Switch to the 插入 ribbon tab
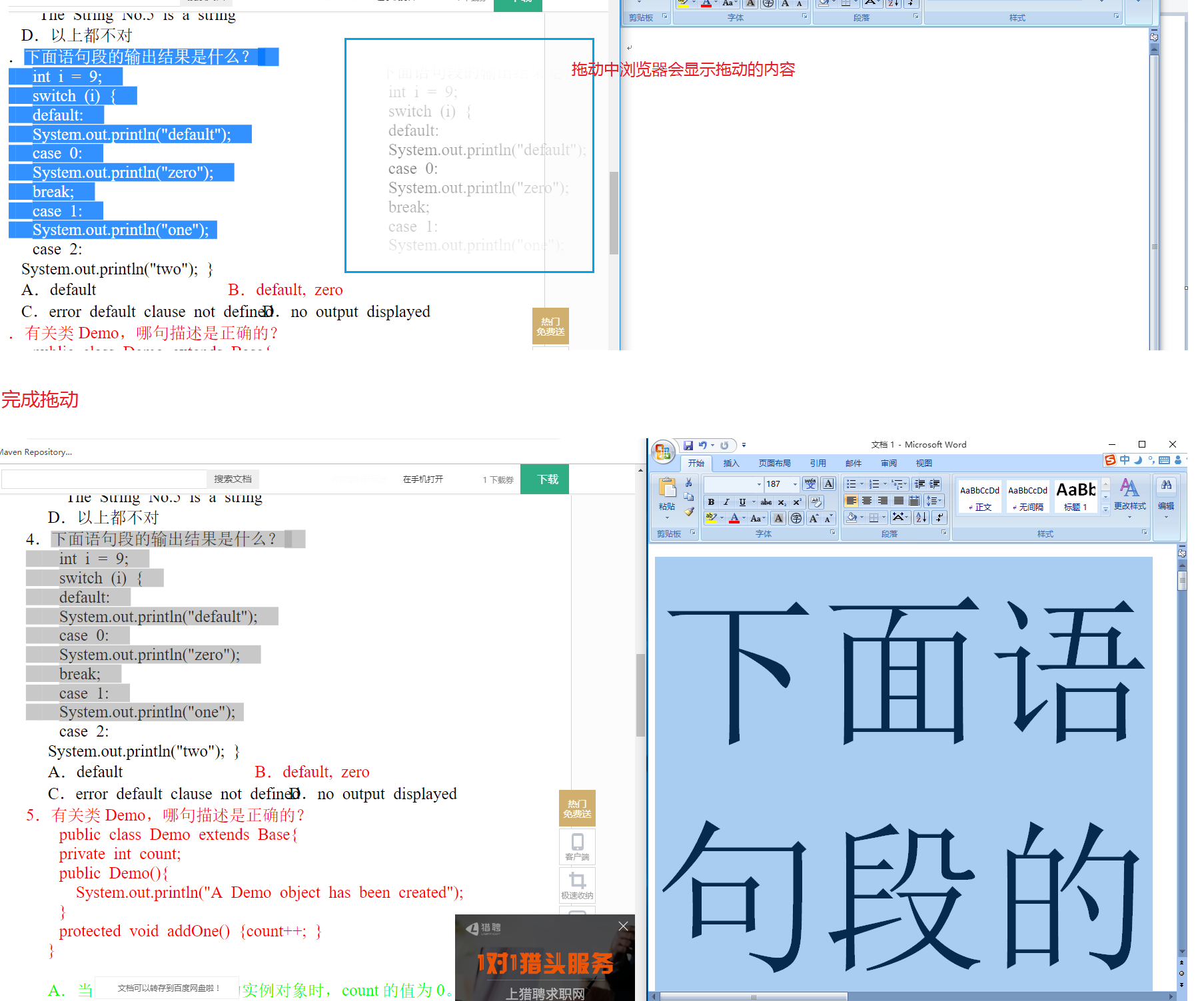Viewport: 1204px width, 1001px height. point(731,464)
